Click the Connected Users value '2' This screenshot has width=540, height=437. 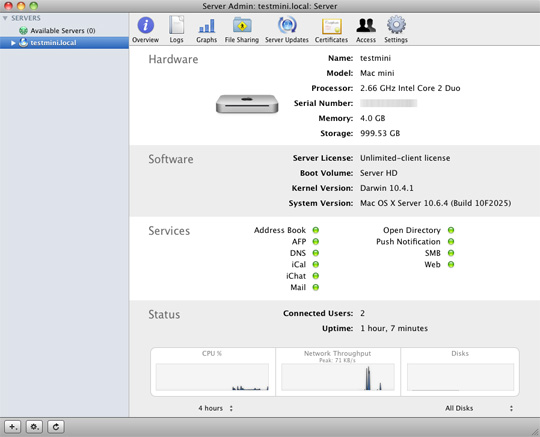click(x=362, y=313)
